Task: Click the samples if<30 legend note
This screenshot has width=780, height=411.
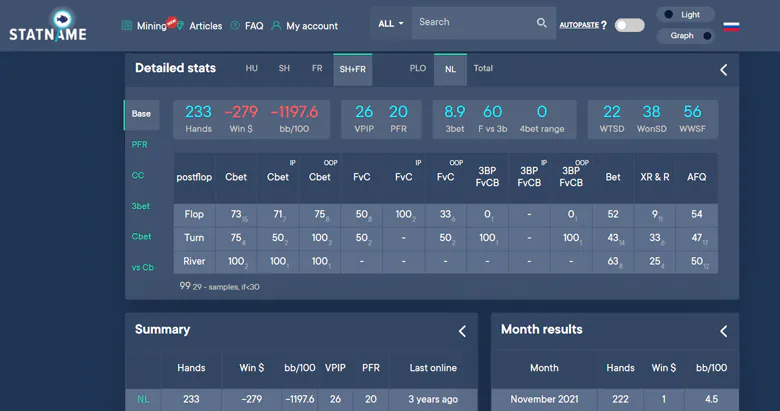Action: (x=219, y=287)
